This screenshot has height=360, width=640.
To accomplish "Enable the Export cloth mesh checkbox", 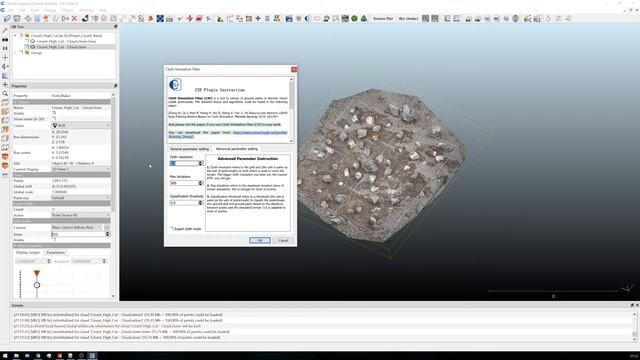I will click(x=172, y=229).
